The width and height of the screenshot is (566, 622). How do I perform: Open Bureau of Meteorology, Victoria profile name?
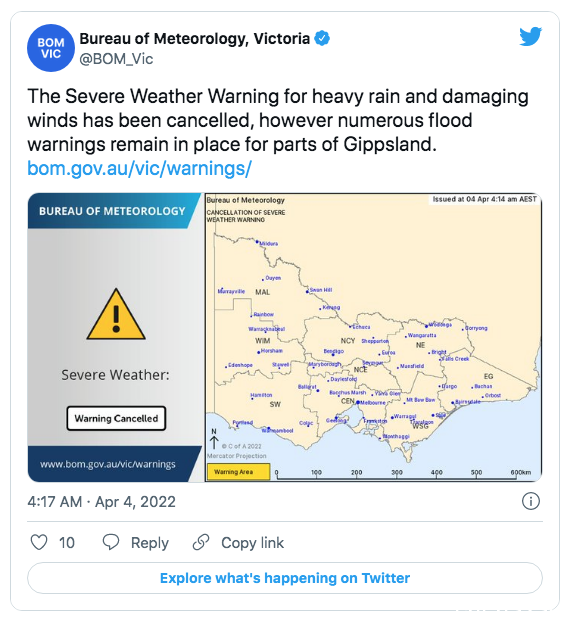click(194, 38)
